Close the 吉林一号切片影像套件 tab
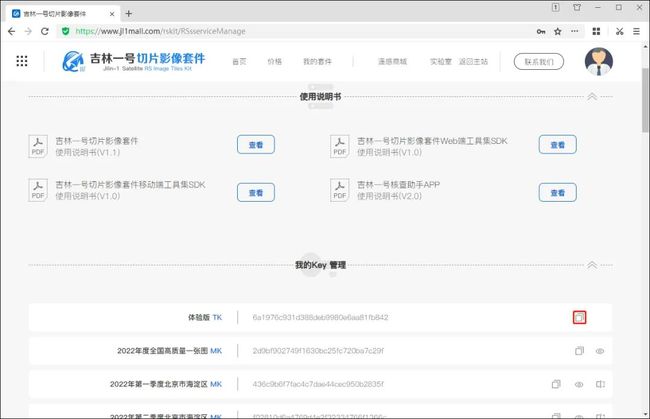This screenshot has height=419, width=650. [112, 14]
